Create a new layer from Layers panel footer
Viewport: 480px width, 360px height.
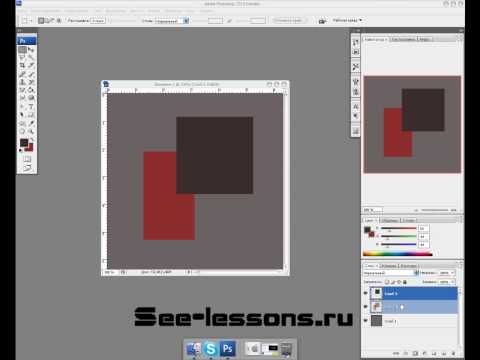[444, 353]
